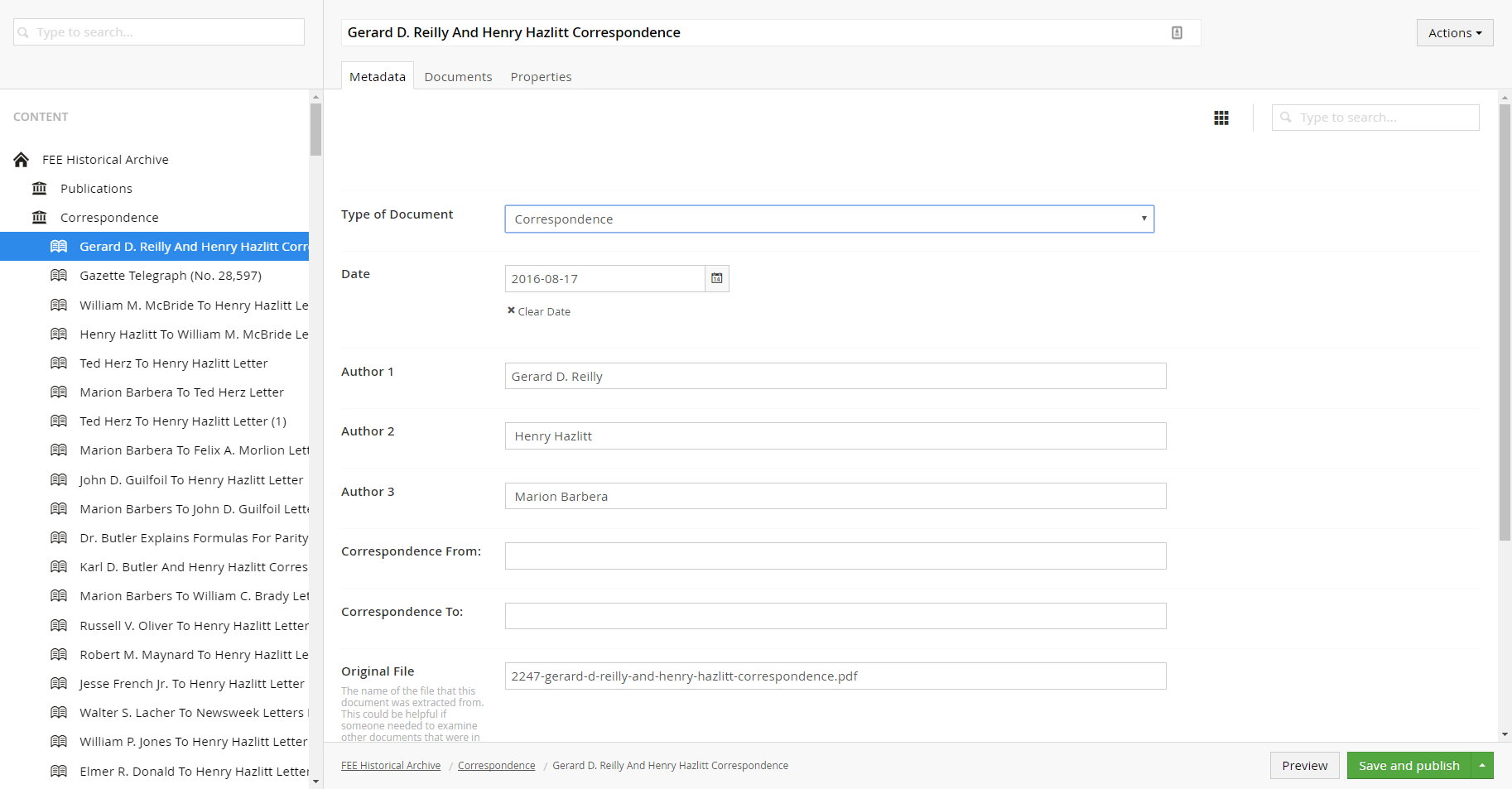Follow the Correspondence breadcrumb link
The image size is (1512, 789).
(496, 766)
